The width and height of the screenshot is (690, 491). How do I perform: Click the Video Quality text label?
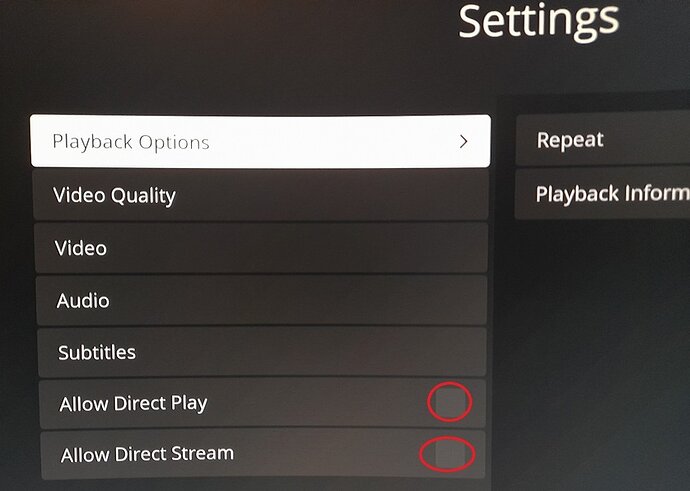pyautogui.click(x=114, y=196)
